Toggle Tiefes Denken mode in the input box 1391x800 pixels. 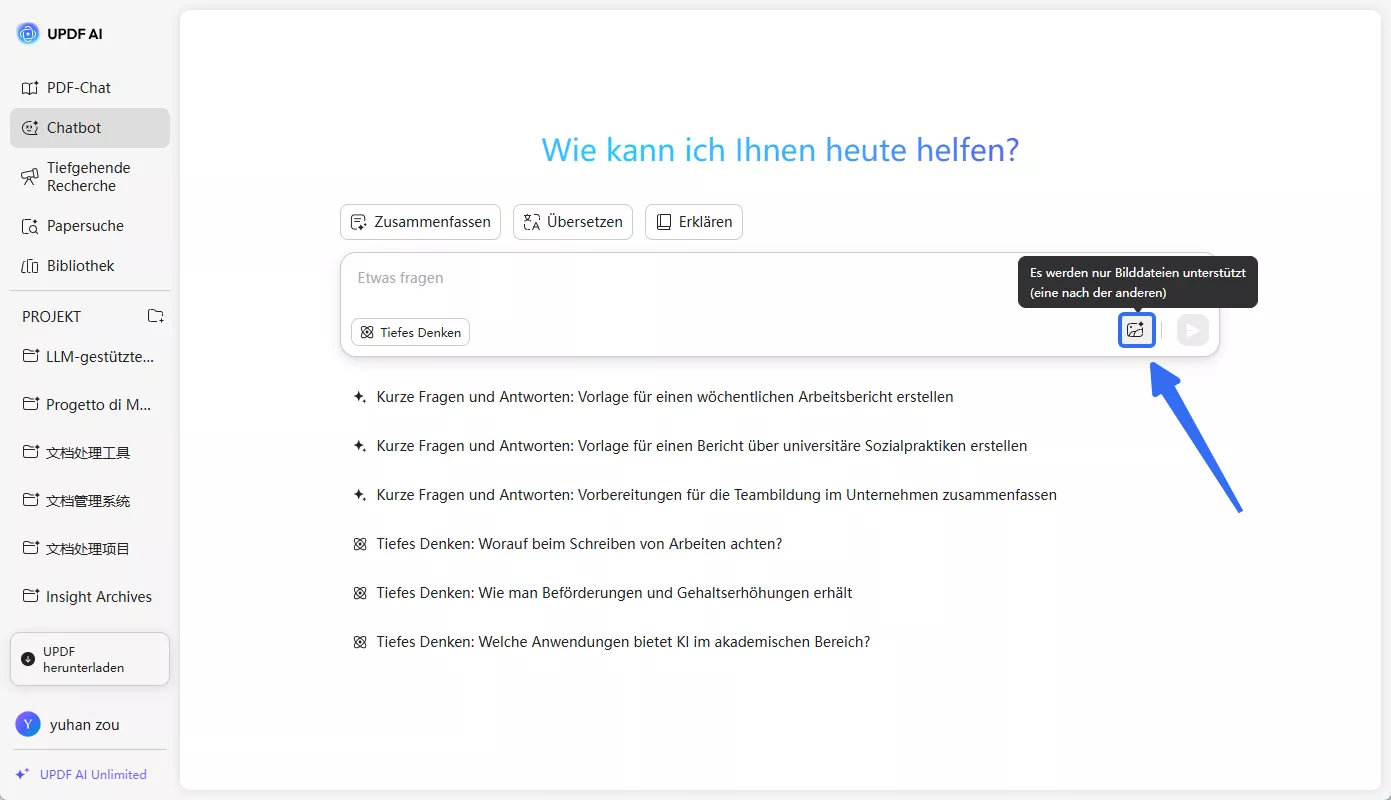(x=410, y=332)
